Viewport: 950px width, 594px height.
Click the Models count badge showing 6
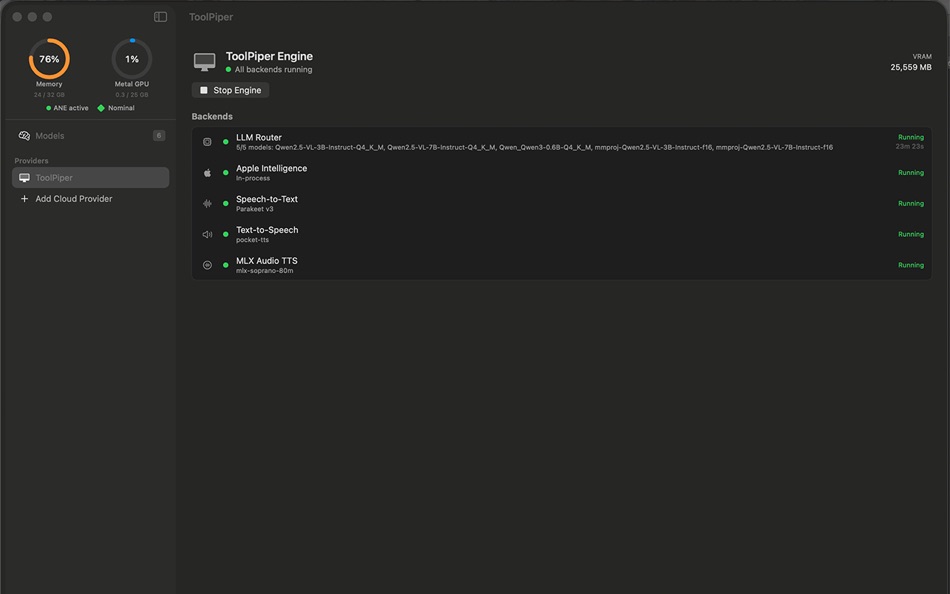click(x=159, y=135)
